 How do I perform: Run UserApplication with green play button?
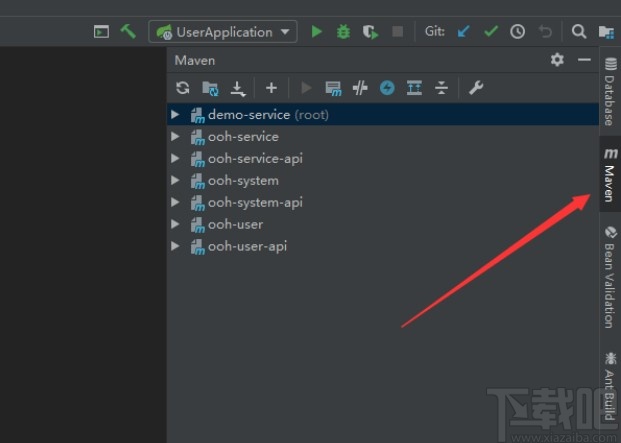pyautogui.click(x=316, y=32)
